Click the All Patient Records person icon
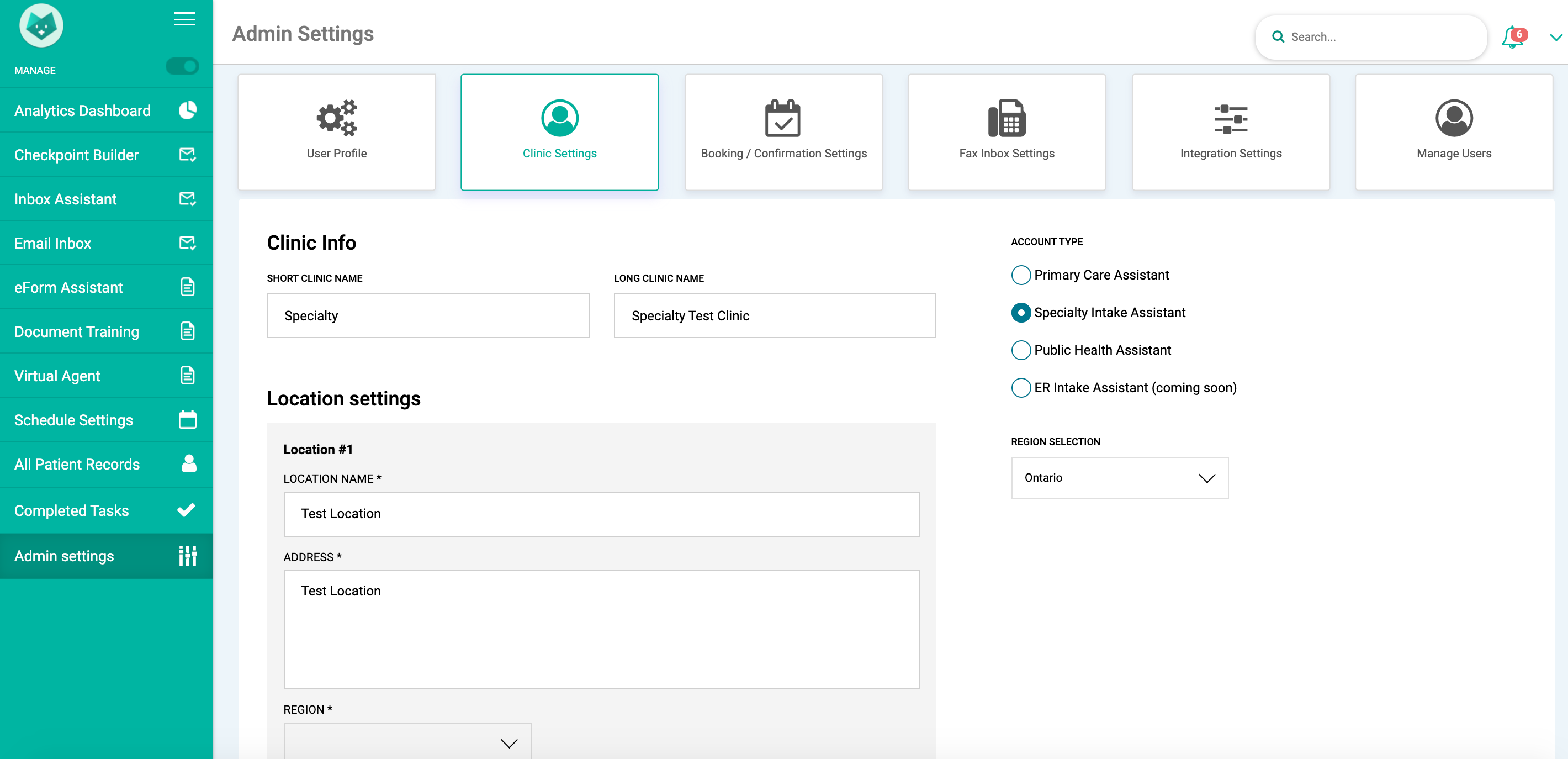 coord(189,463)
